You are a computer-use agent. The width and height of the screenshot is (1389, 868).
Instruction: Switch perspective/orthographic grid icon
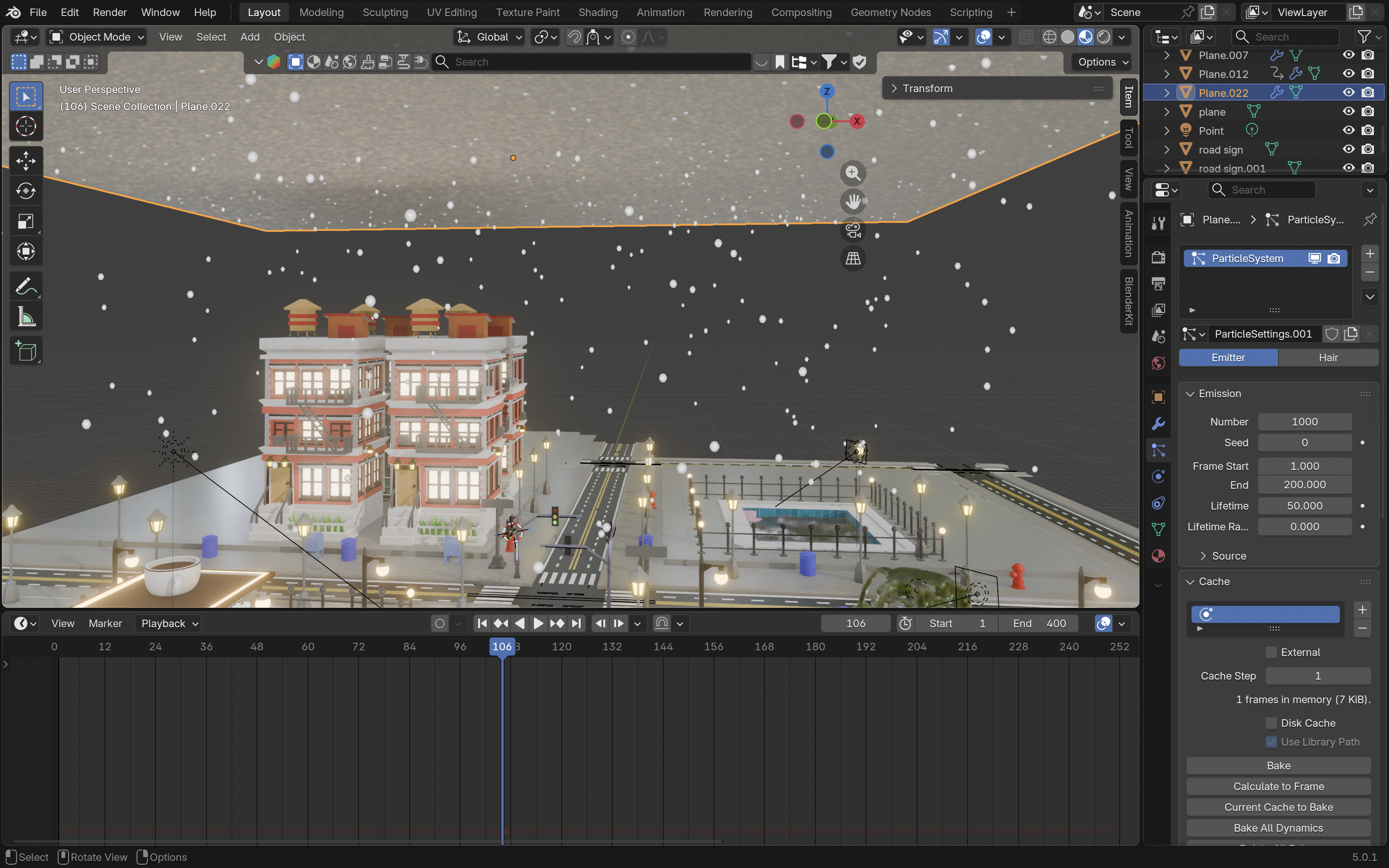853,258
